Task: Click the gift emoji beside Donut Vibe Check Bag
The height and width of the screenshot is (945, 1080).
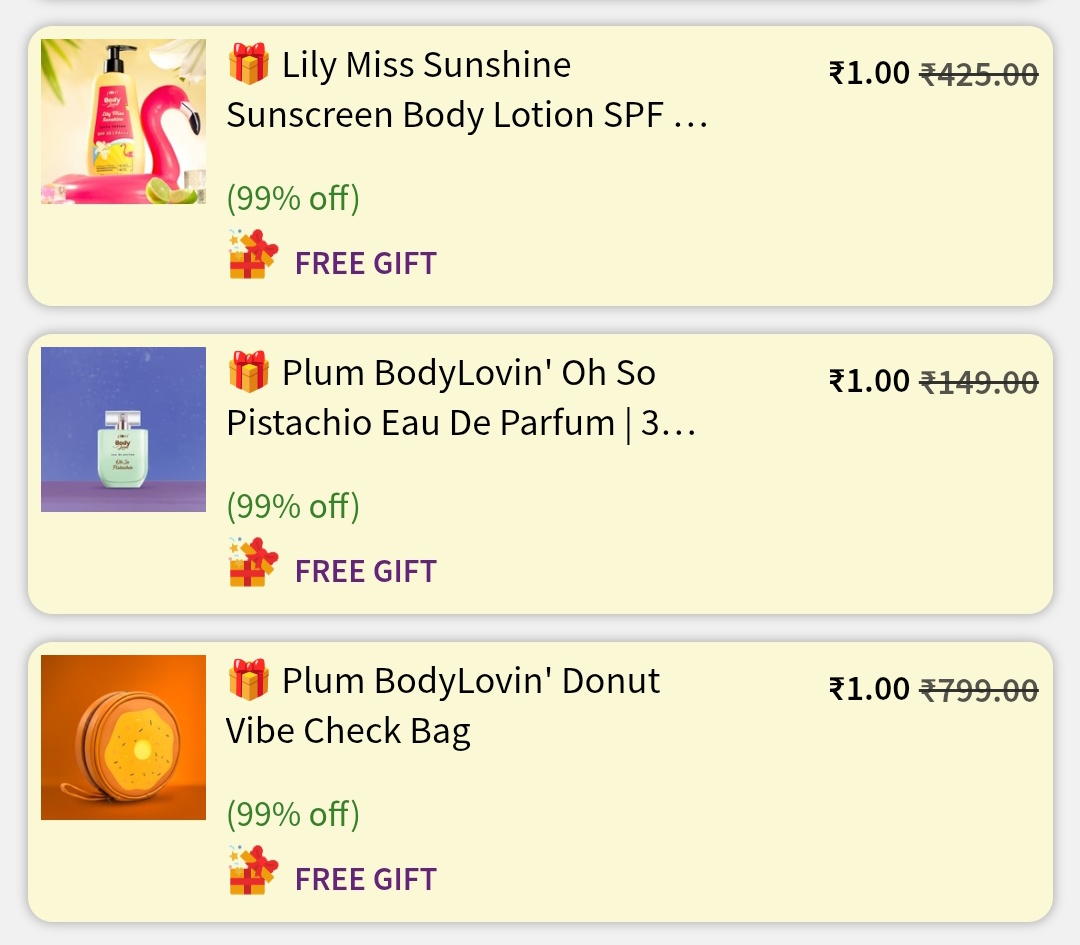Action: 248,681
